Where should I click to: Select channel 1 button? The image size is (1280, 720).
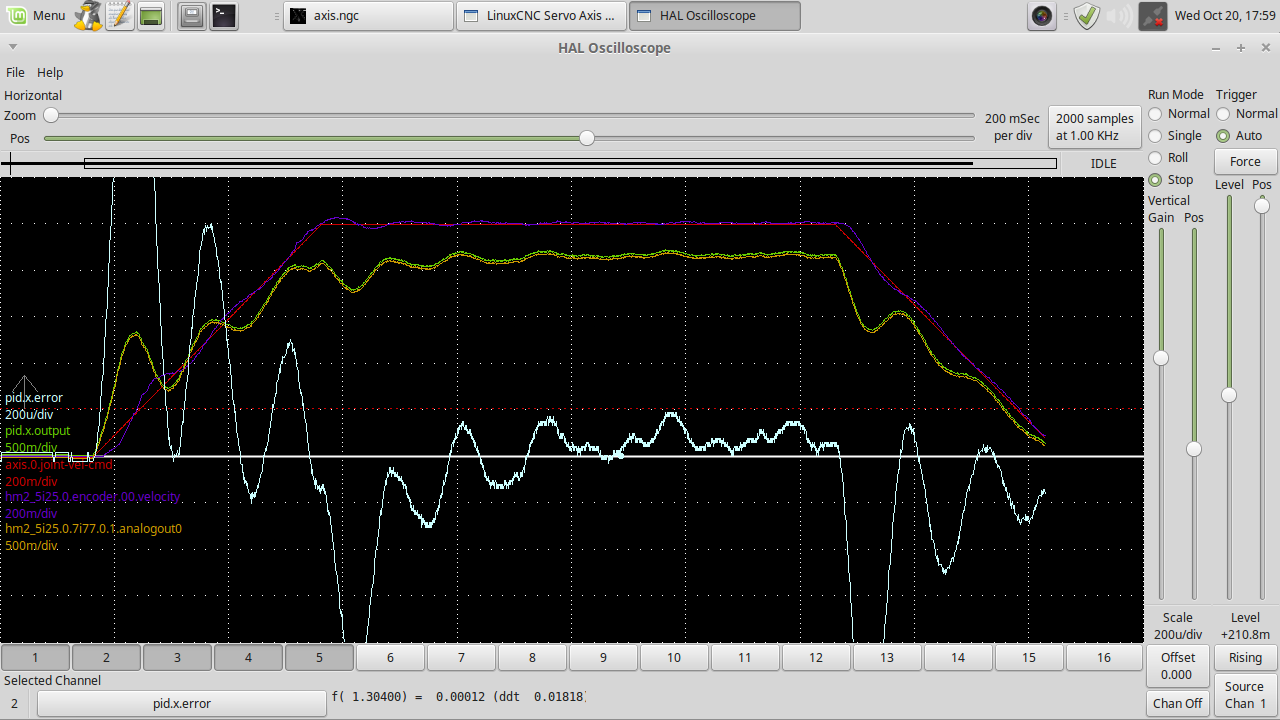point(35,657)
